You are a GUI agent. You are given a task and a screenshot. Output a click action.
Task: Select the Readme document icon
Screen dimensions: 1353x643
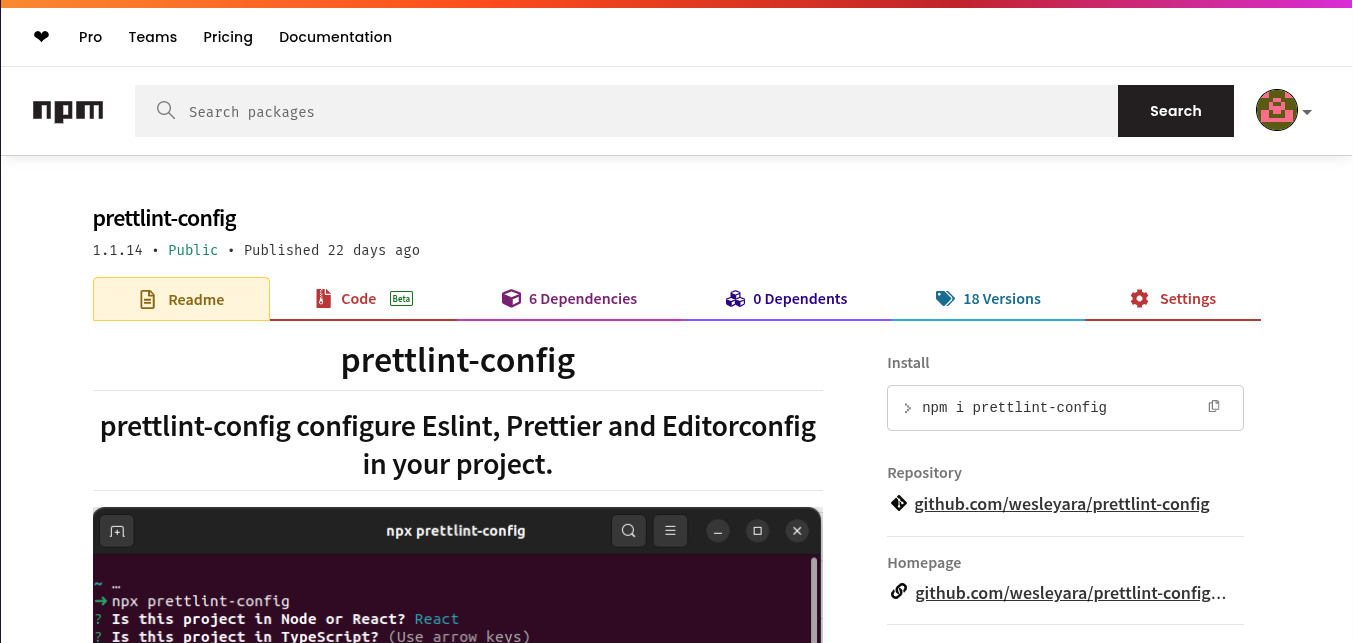point(148,298)
